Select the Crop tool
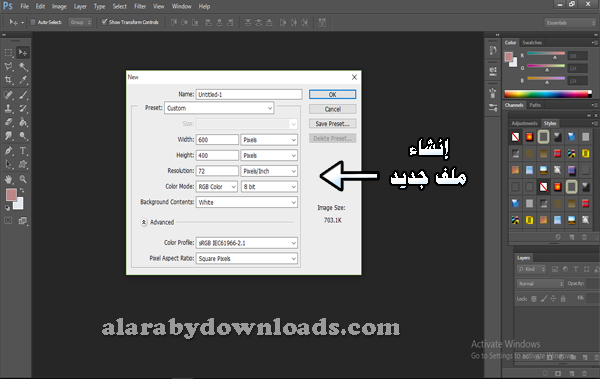Screen dimensions: 600x379 click(8, 80)
